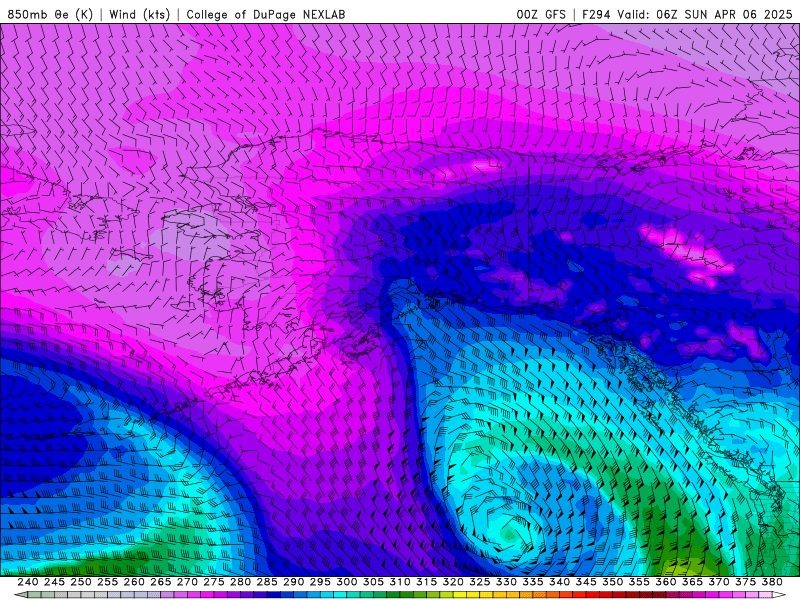Click the 290 colorbar value

293,582
